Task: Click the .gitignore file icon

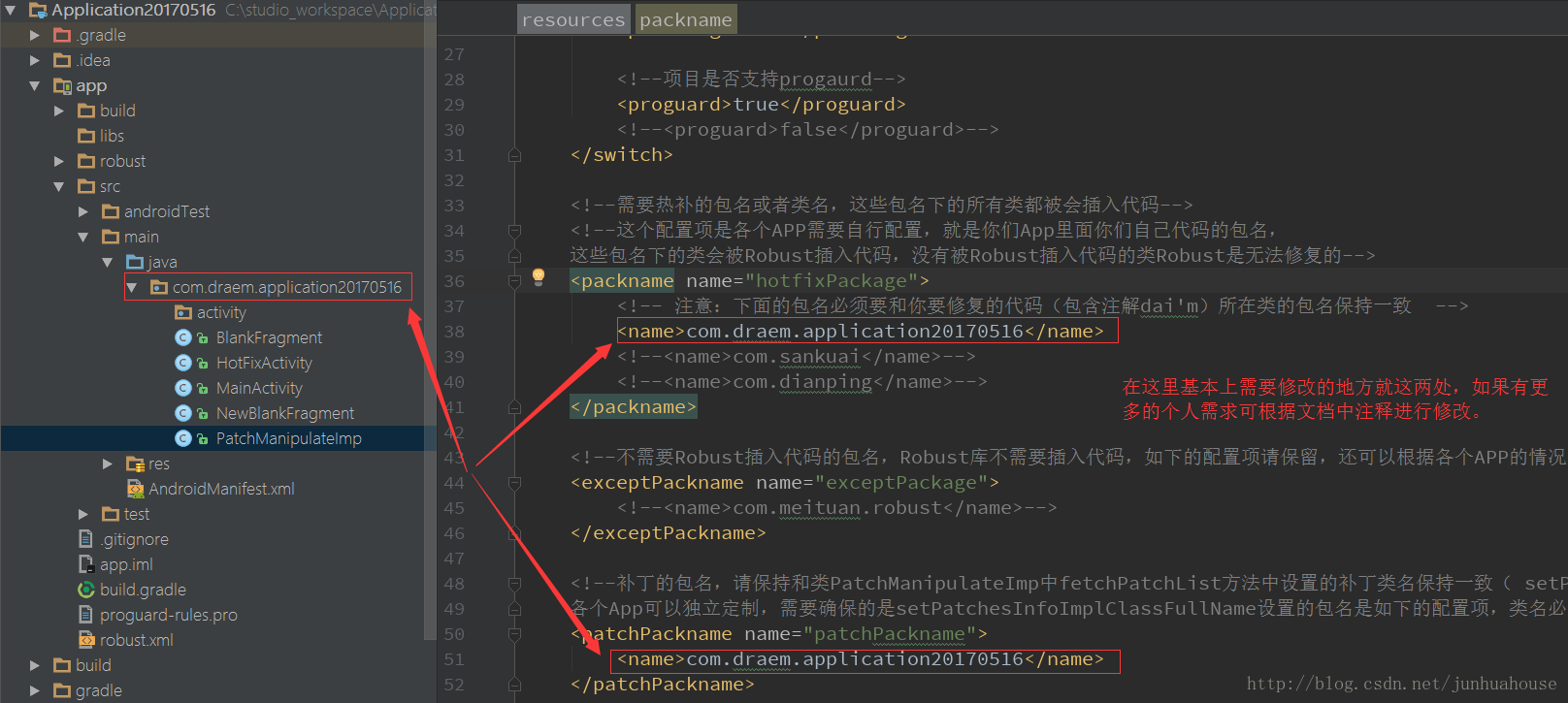Action: tap(85, 539)
